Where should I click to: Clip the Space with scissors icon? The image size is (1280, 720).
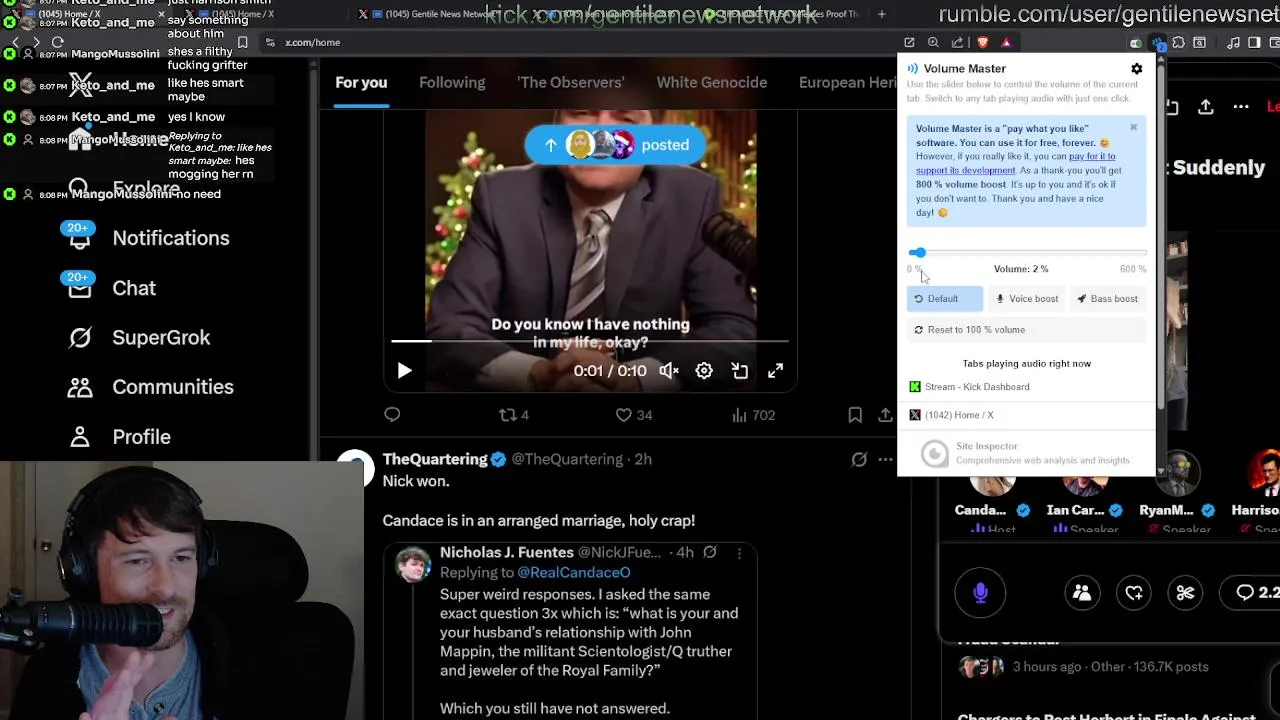(x=1185, y=593)
